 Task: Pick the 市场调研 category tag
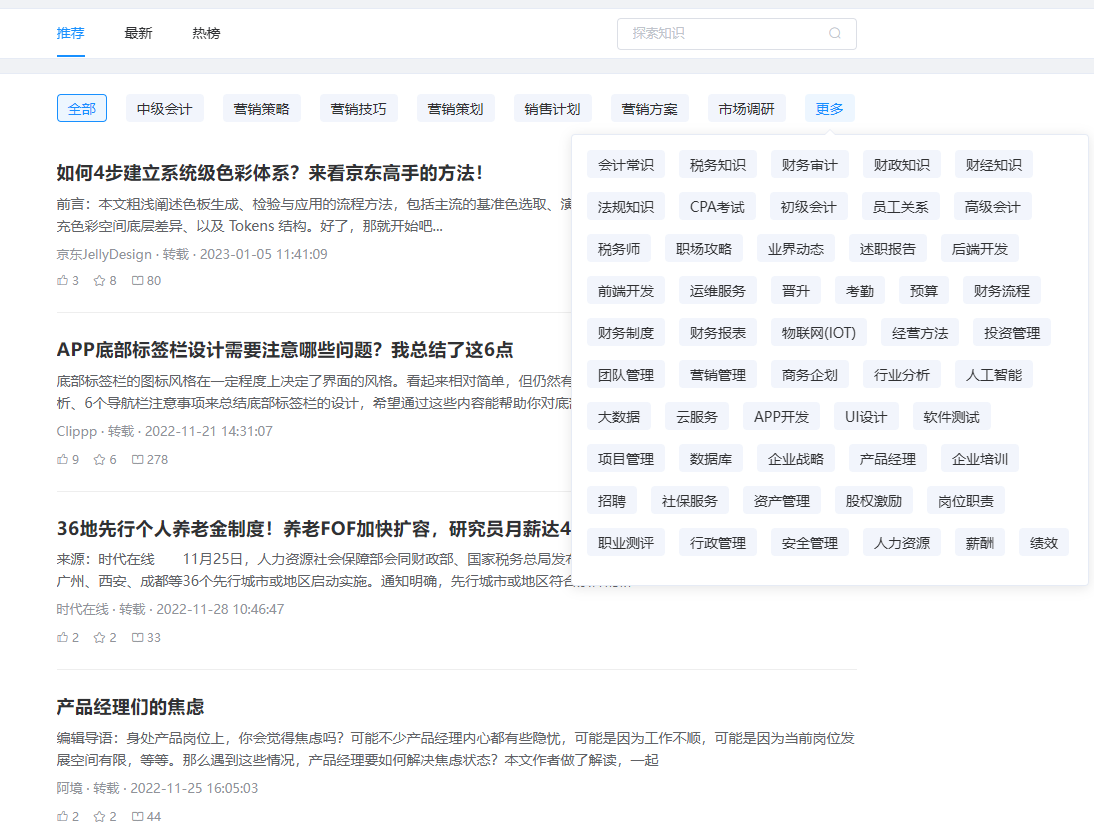pos(747,109)
